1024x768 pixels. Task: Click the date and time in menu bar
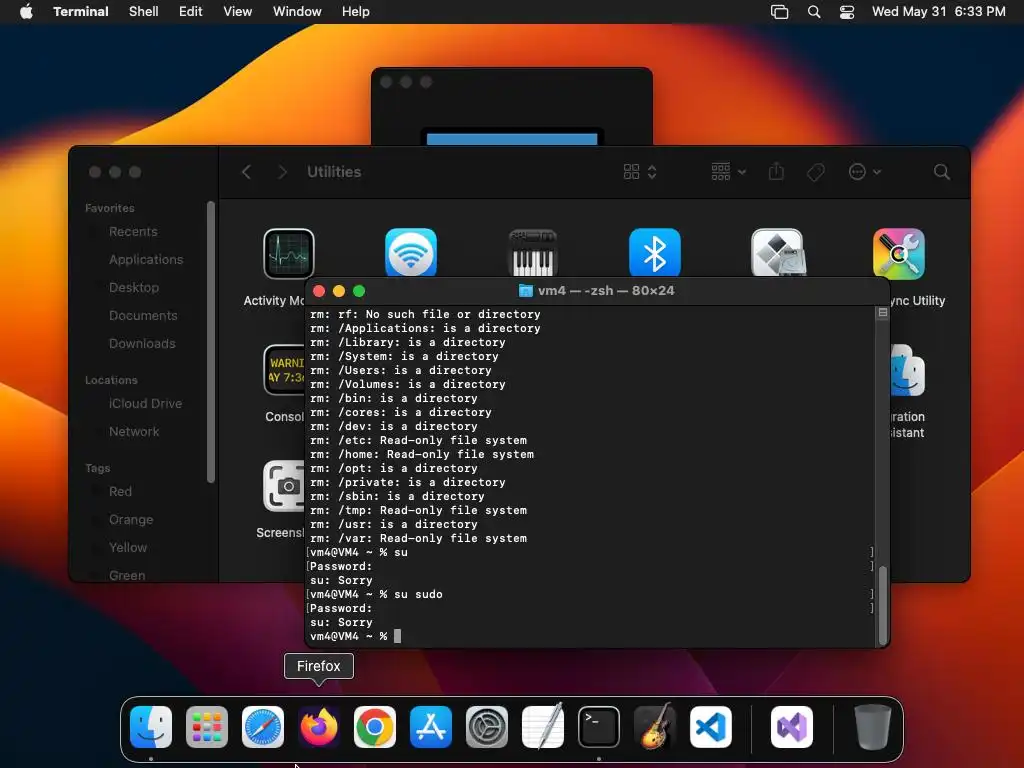(938, 12)
